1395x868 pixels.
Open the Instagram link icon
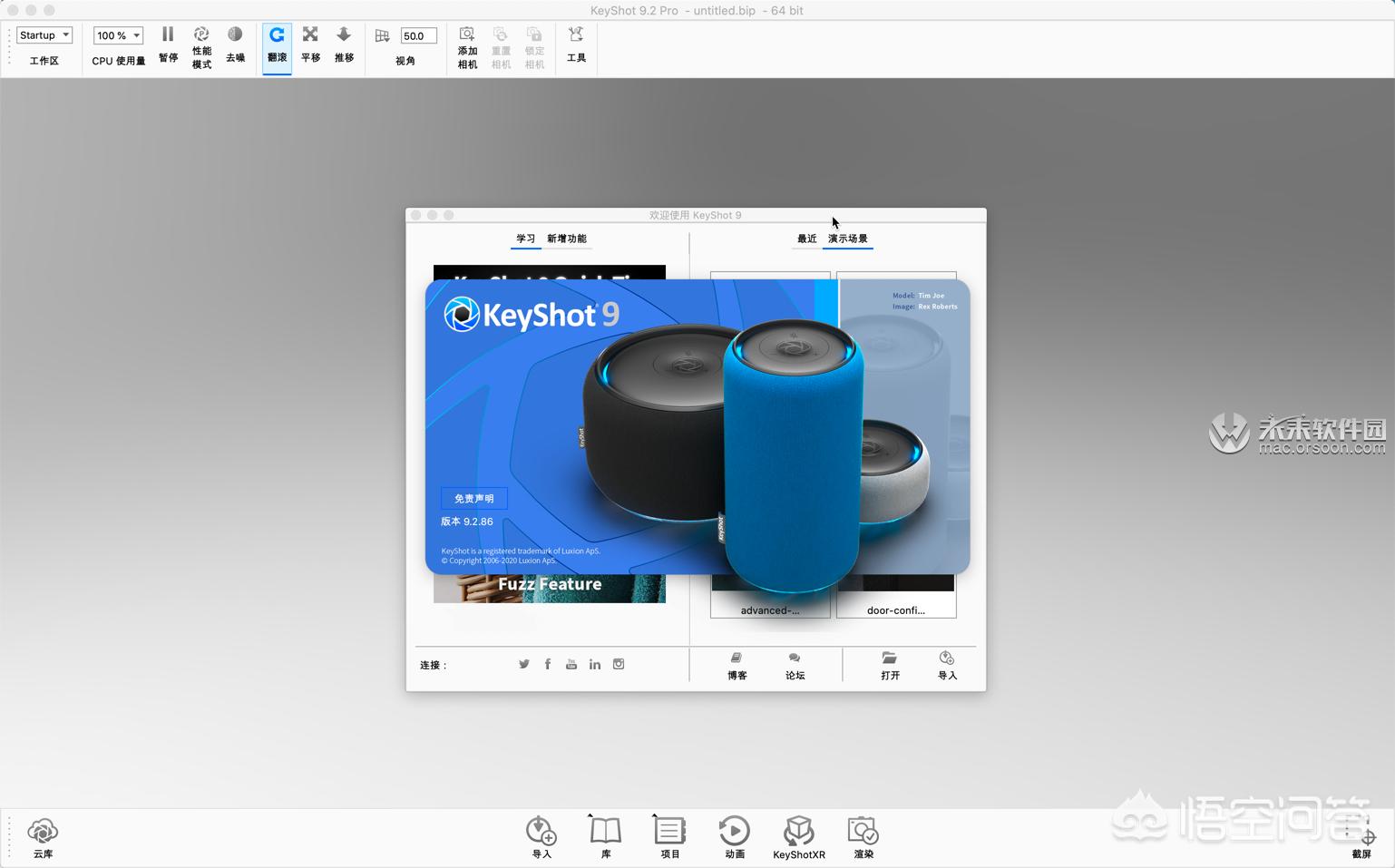click(x=619, y=664)
